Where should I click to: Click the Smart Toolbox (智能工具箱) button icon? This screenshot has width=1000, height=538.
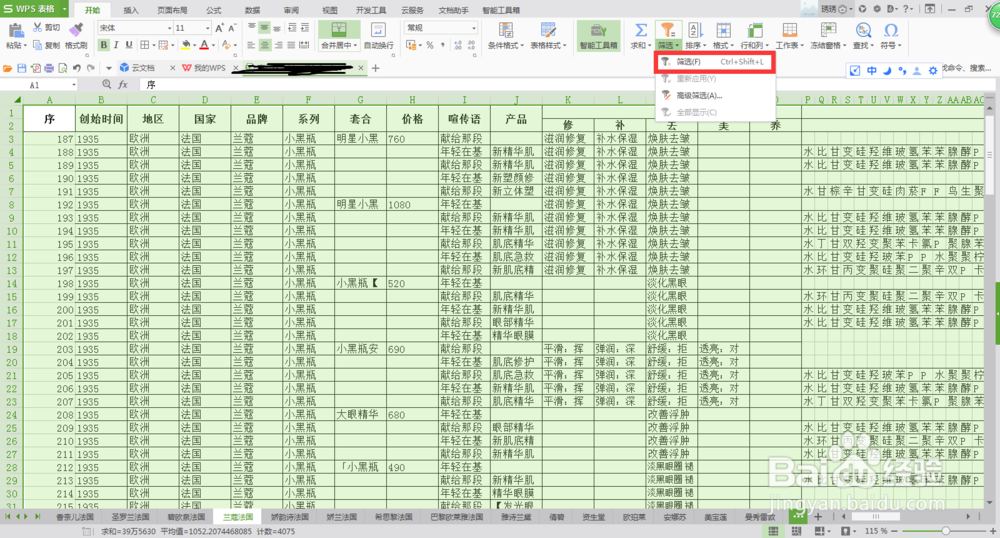click(x=598, y=31)
